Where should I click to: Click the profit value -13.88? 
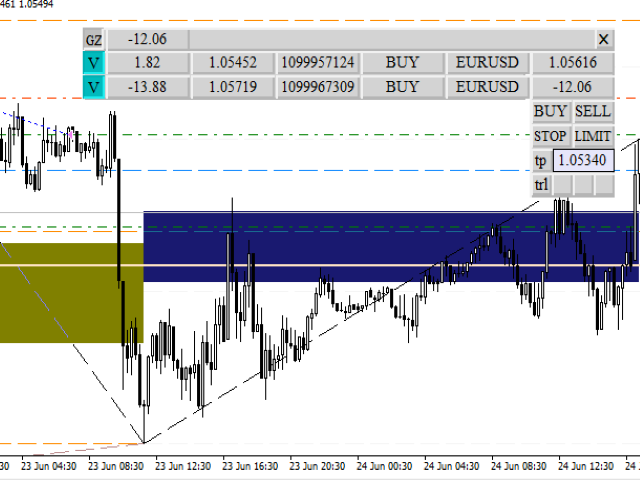(147, 87)
